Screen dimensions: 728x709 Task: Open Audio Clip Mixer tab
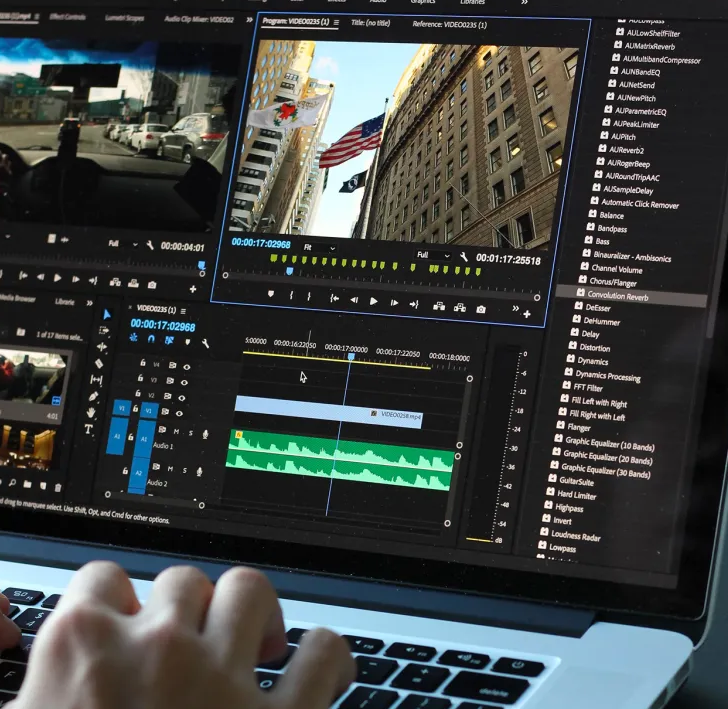coord(199,19)
